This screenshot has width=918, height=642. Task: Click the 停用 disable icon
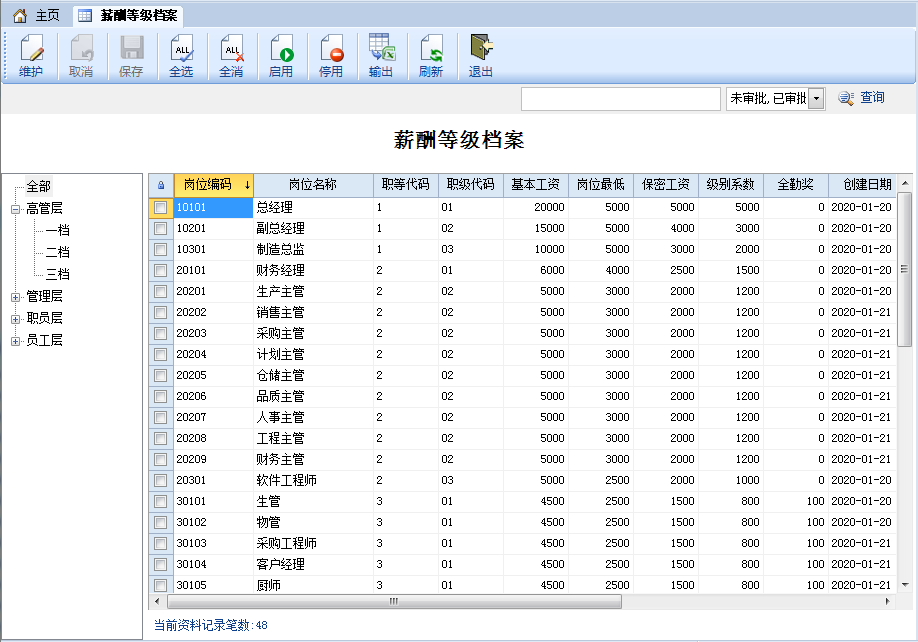click(331, 56)
